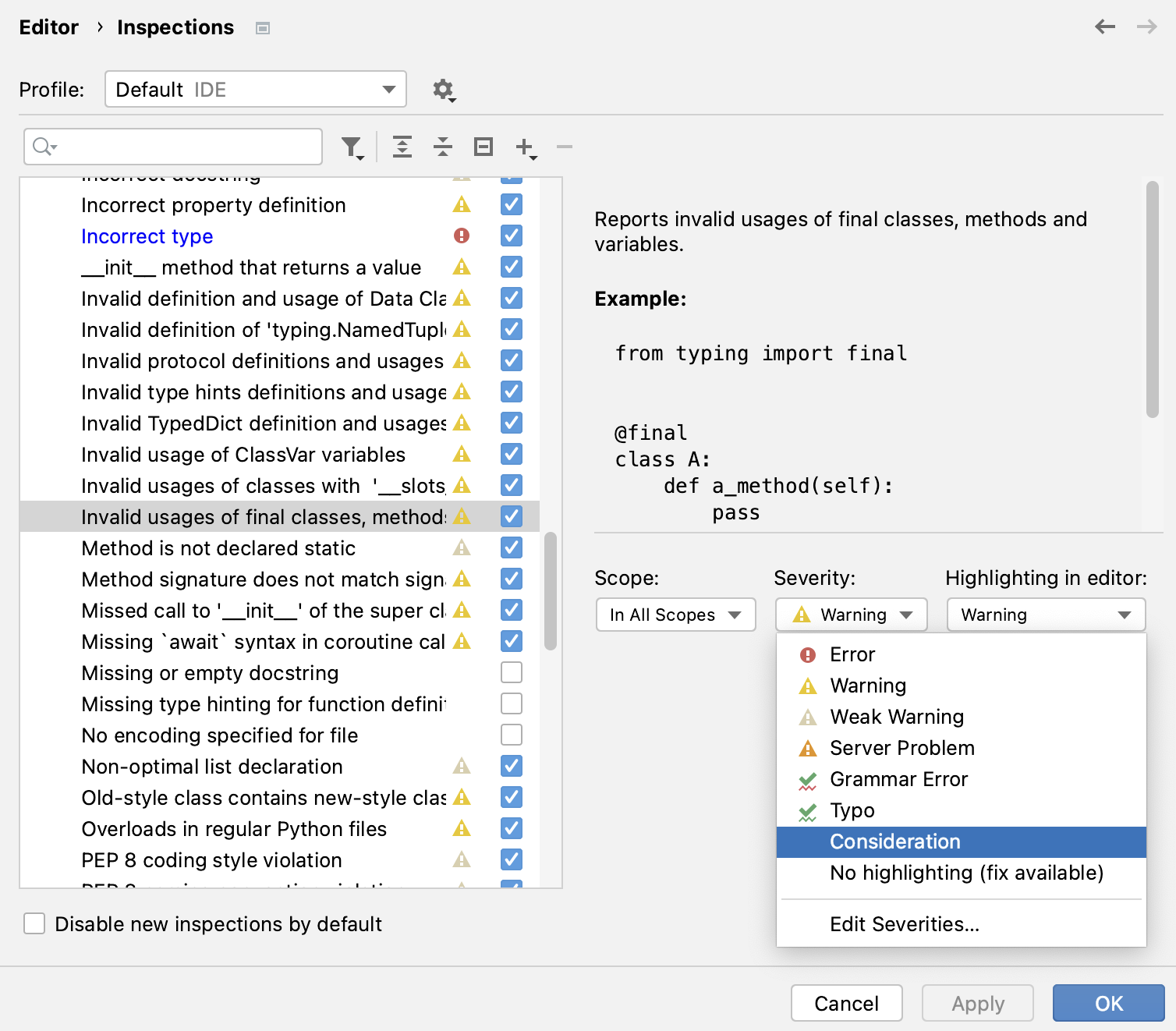This screenshot has height=1031, width=1176.
Task: Click the inspection list vertical scrollbar
Action: 551,591
